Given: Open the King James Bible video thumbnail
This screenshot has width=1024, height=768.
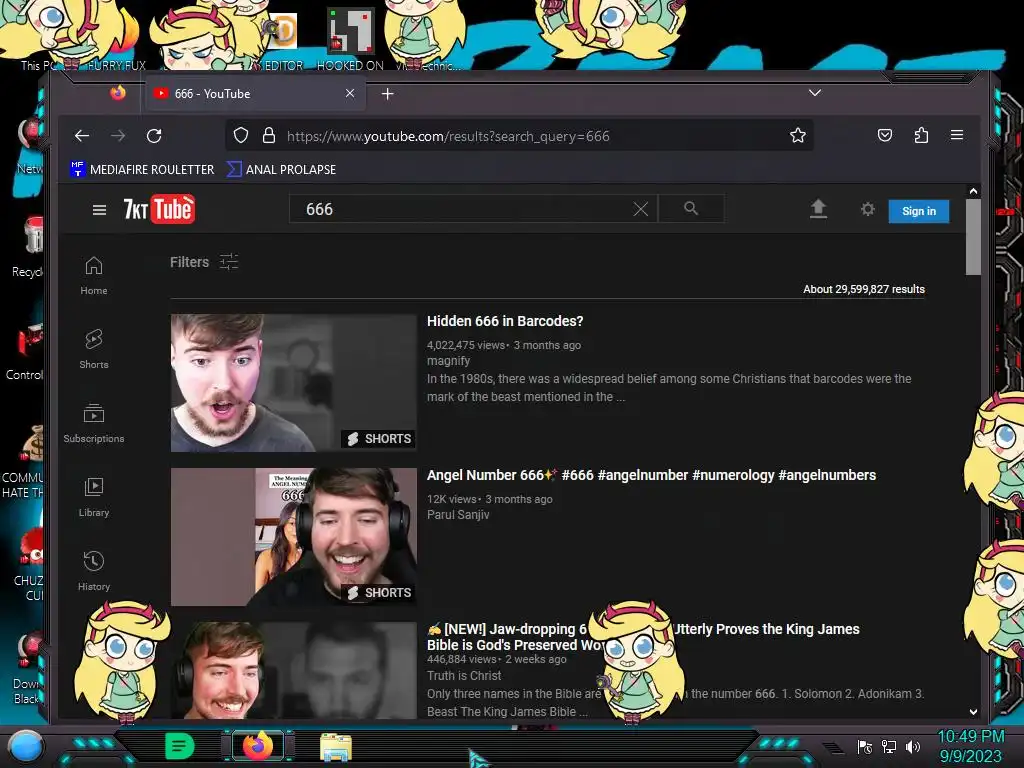Looking at the screenshot, I should pyautogui.click(x=293, y=670).
